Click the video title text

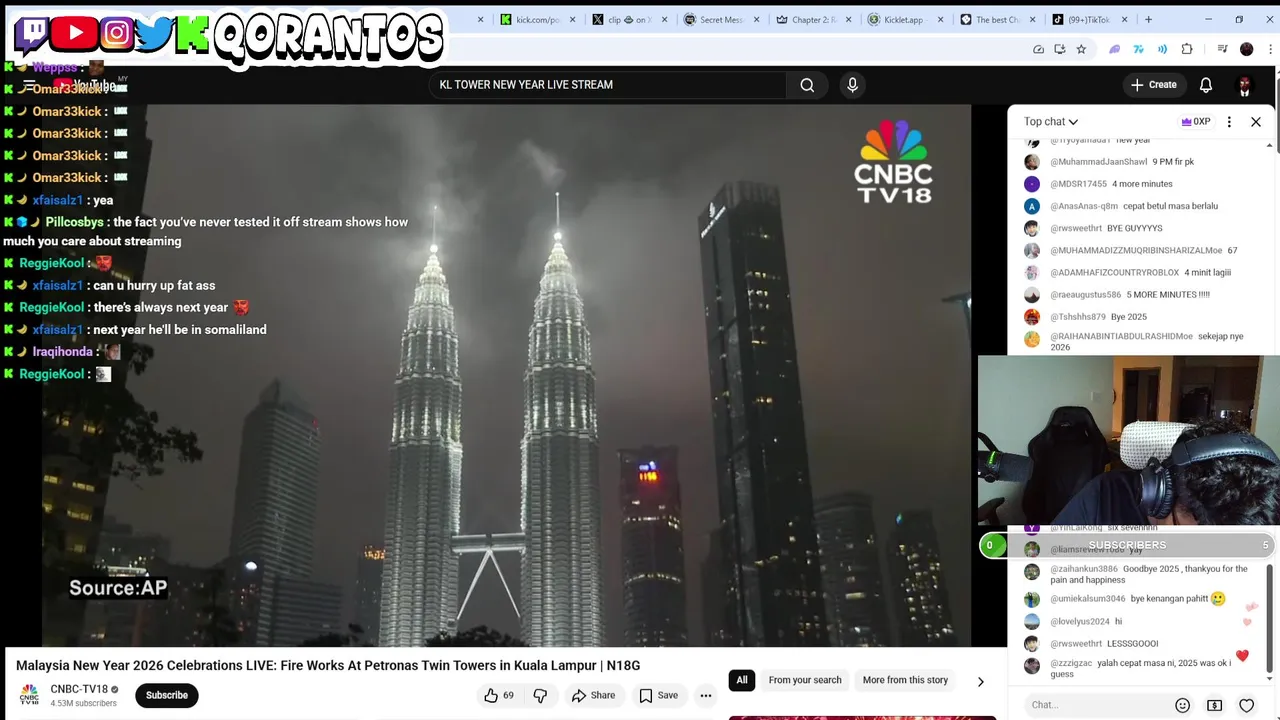pos(328,665)
